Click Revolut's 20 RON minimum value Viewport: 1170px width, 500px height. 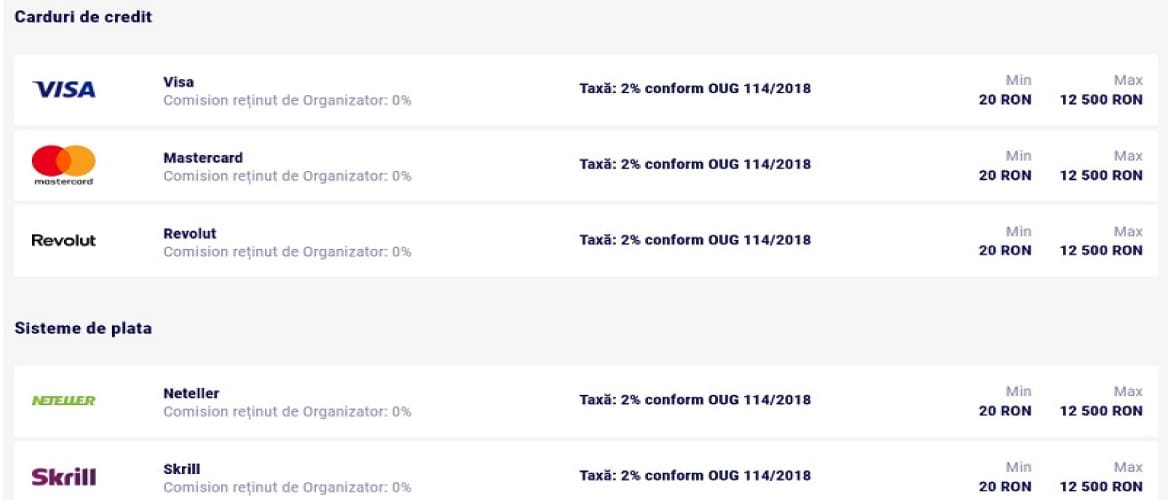click(x=1005, y=251)
